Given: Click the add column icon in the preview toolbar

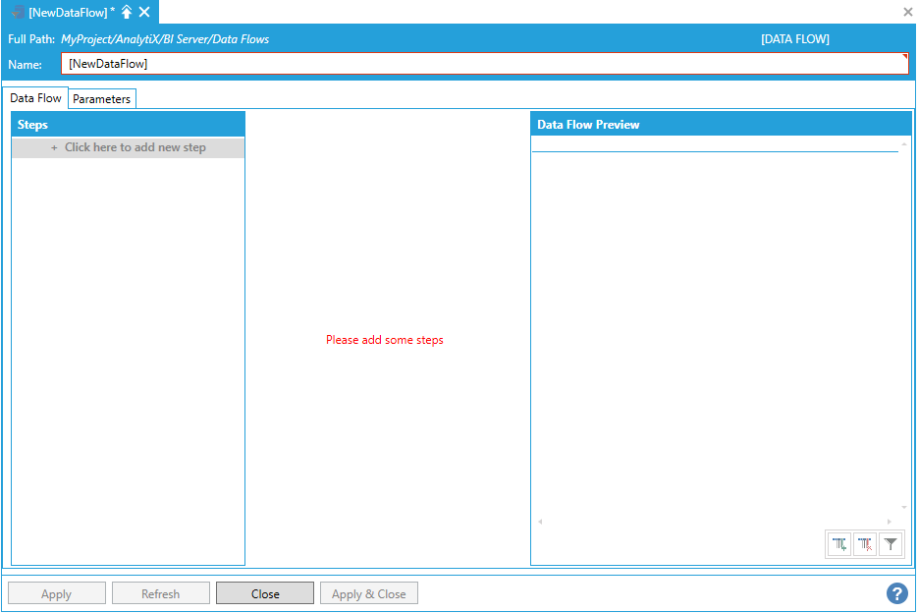Looking at the screenshot, I should (840, 544).
